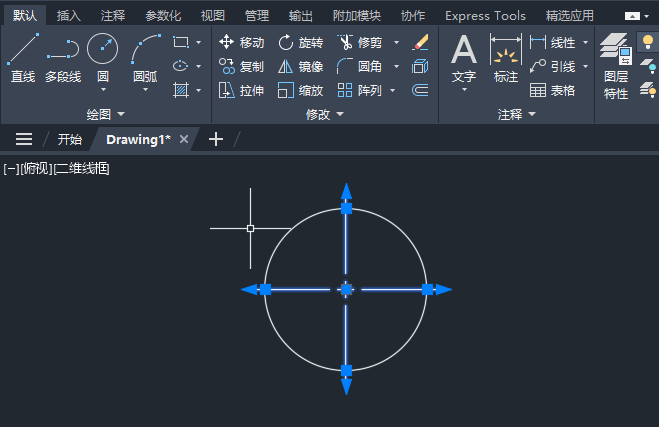Screen dimensions: 659x427
Task: Switch to the 插入 ribbon tab
Action: pos(69,16)
